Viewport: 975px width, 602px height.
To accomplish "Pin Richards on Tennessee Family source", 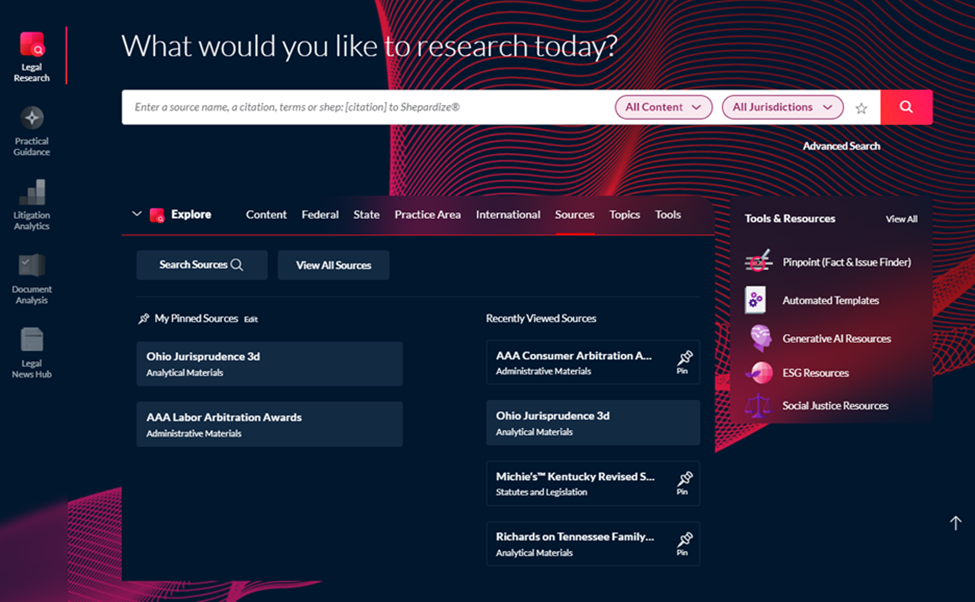I will coord(684,544).
